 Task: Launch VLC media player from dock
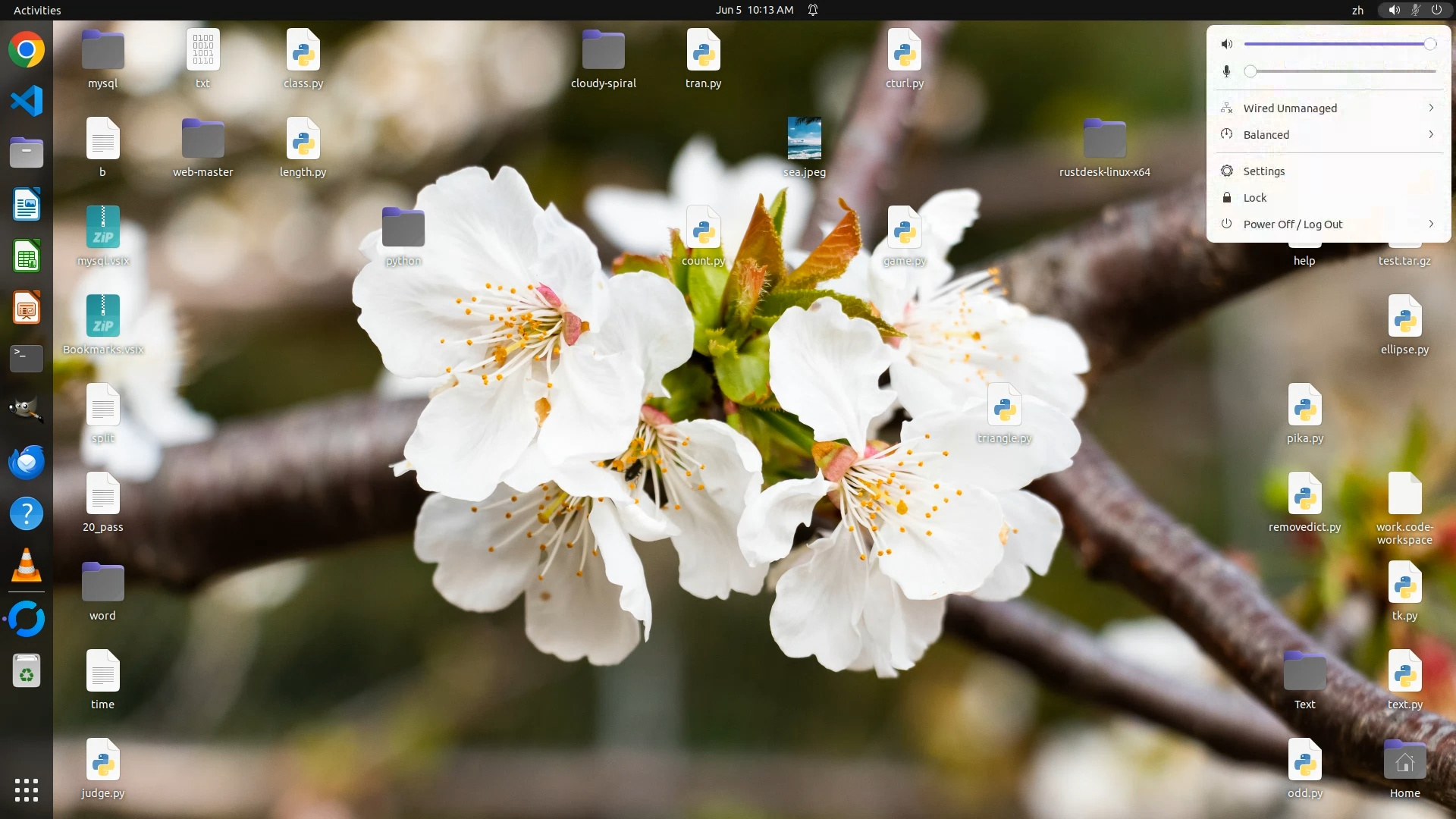[27, 565]
